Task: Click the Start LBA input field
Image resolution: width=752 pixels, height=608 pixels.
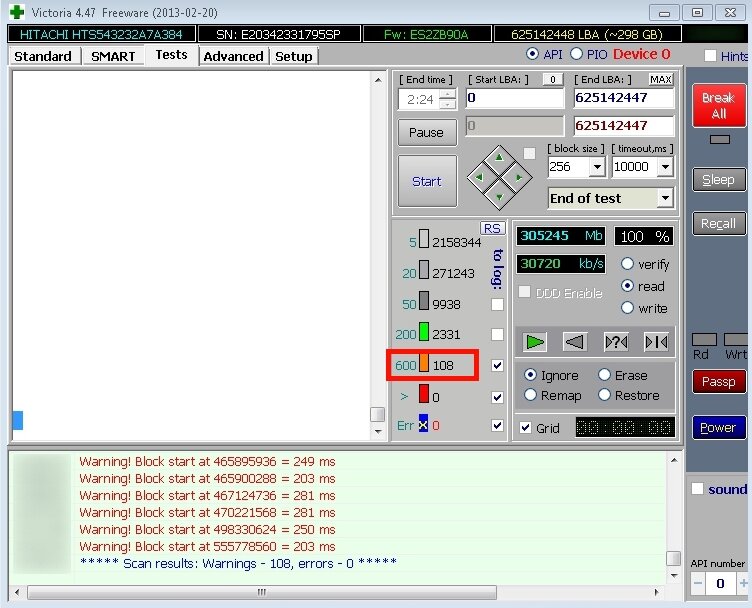Action: coord(515,98)
